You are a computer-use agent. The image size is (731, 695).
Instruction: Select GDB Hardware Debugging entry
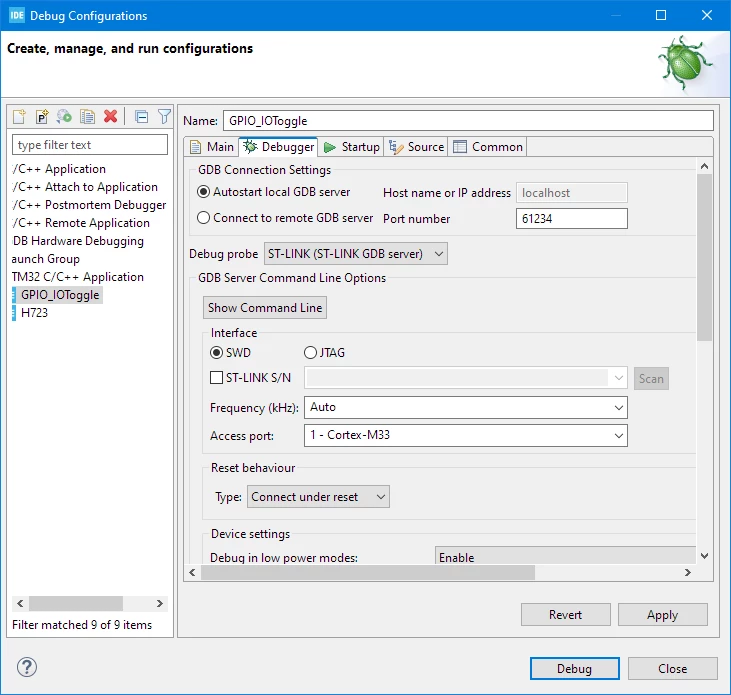78,241
